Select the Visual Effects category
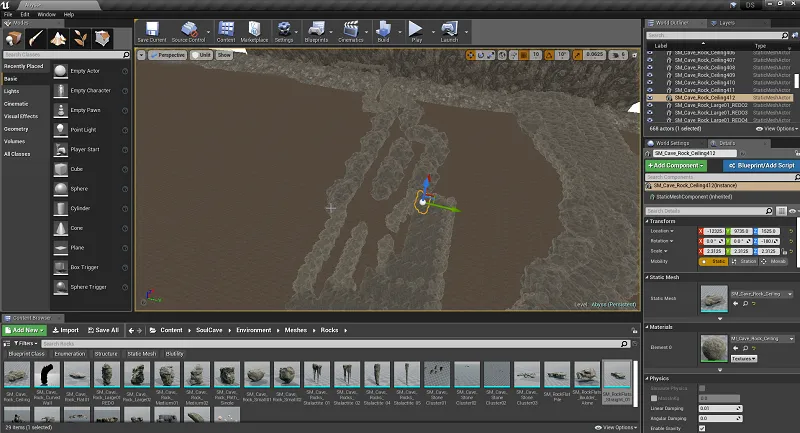Image resolution: width=800 pixels, height=433 pixels. pyautogui.click(x=21, y=116)
